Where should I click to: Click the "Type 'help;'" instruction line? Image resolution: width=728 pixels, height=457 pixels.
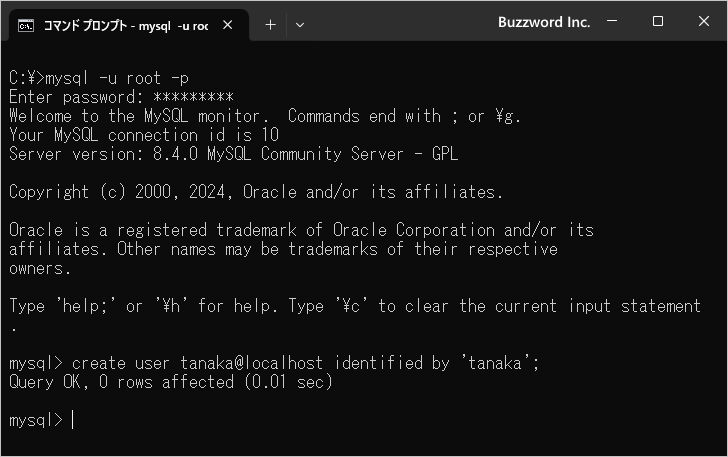(355, 306)
